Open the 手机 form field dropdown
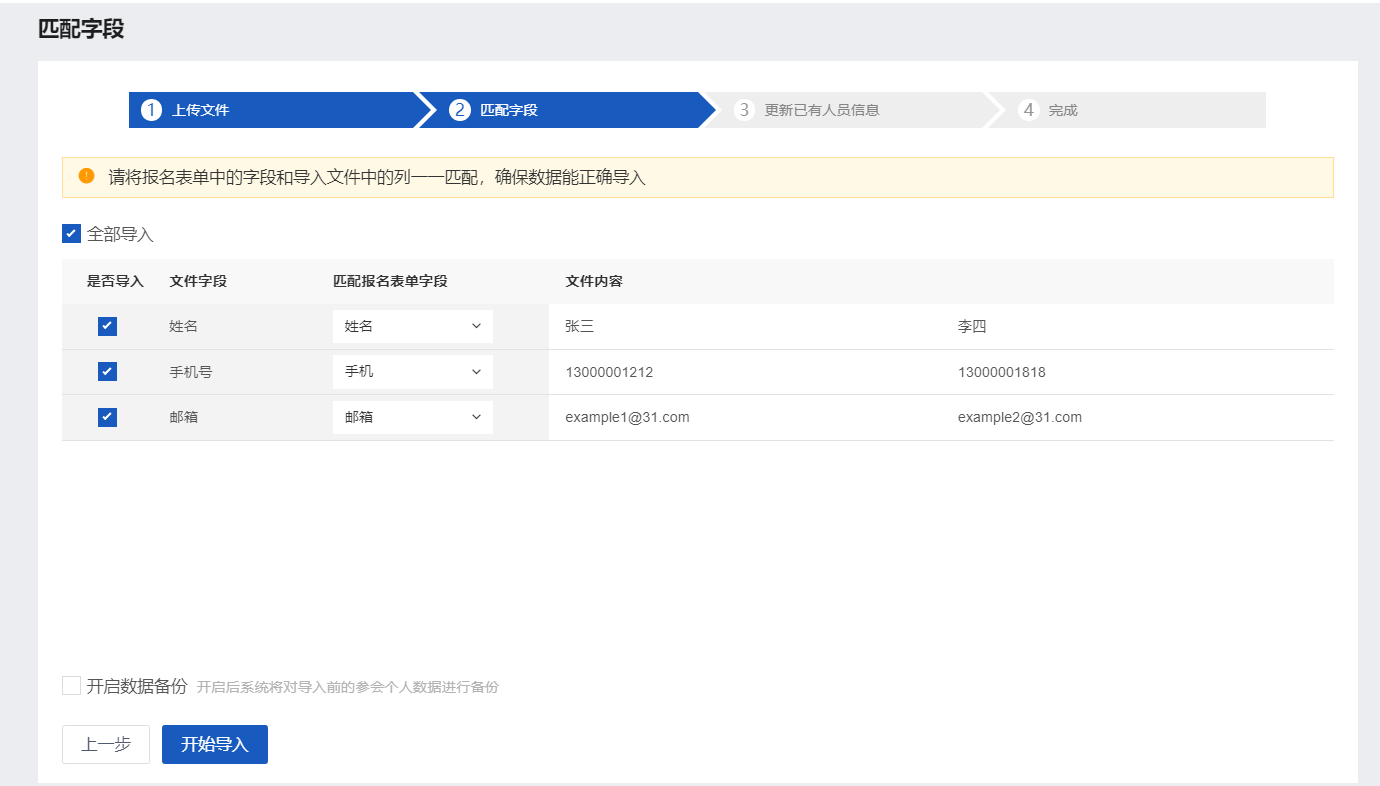Screen dimensions: 1380x786 [412, 371]
